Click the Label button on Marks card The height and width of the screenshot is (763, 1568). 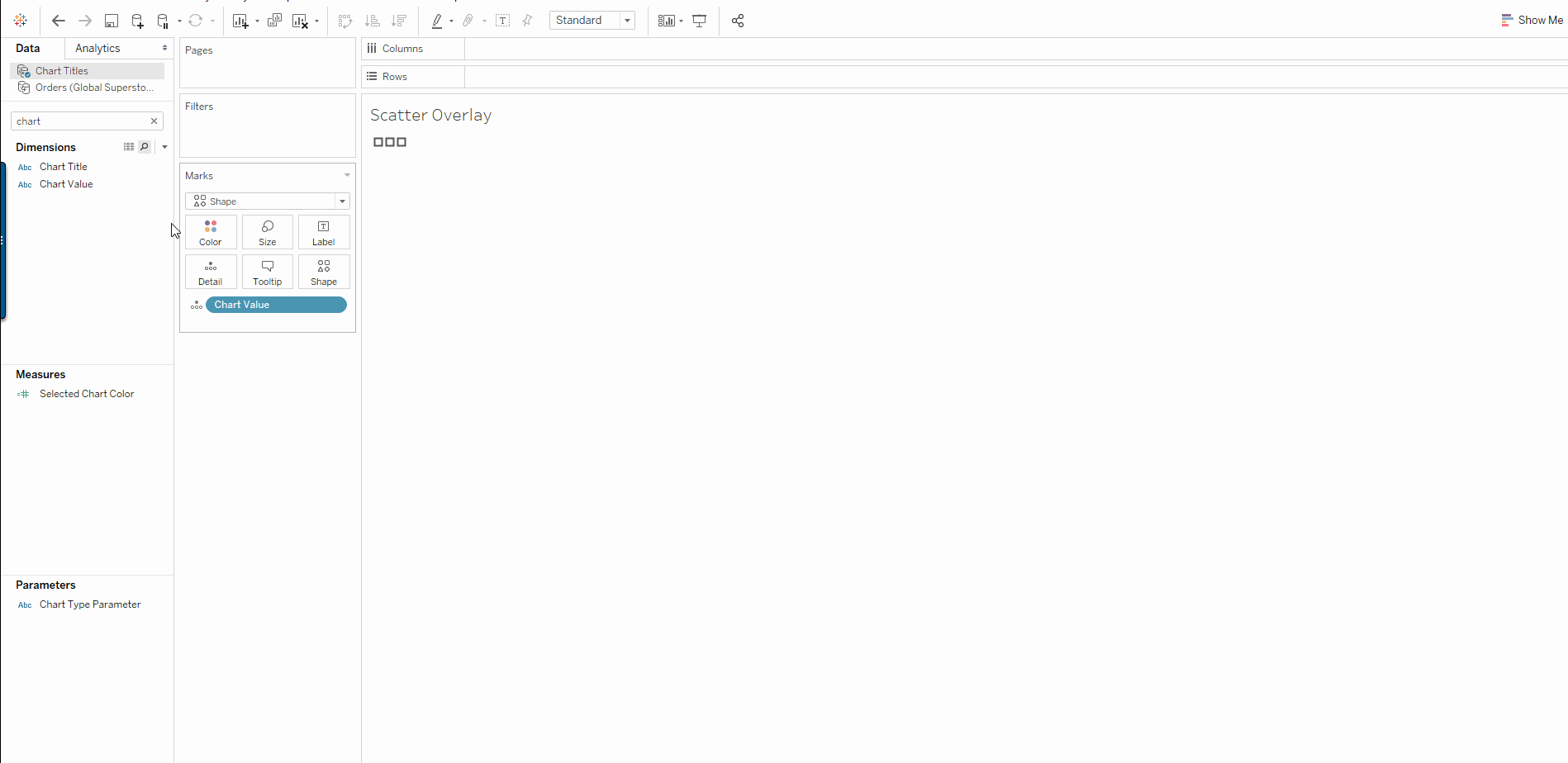(x=324, y=232)
